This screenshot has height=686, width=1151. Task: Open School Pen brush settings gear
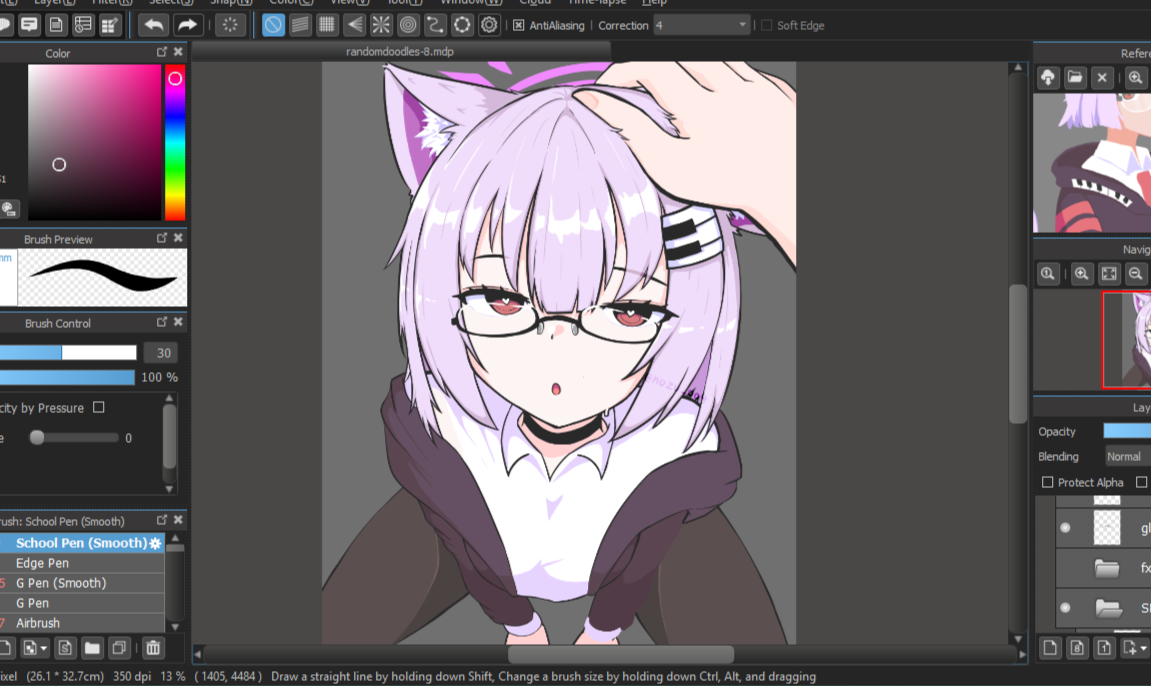click(x=155, y=543)
